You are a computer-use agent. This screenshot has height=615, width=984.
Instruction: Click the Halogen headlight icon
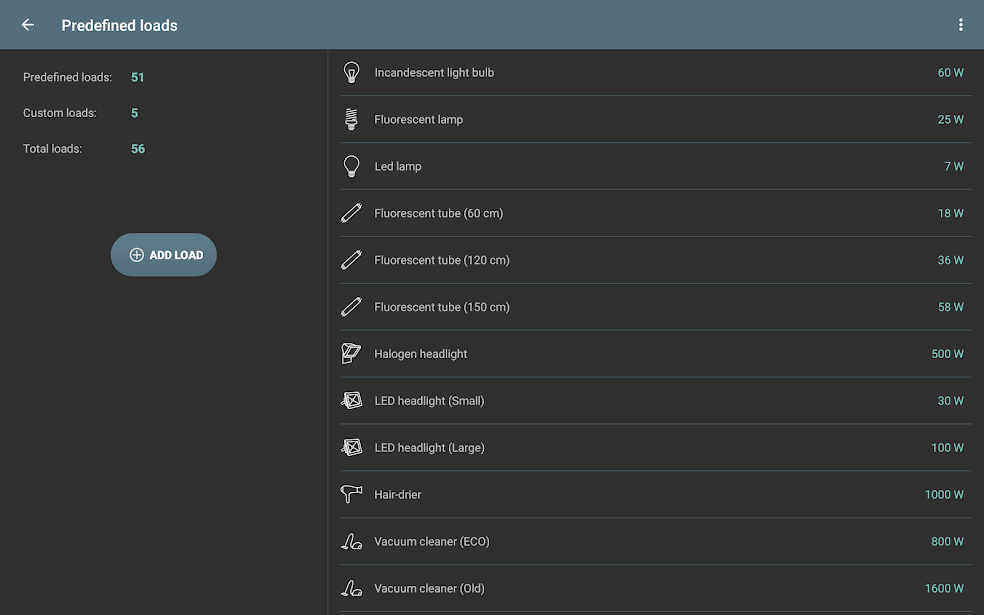pos(351,354)
